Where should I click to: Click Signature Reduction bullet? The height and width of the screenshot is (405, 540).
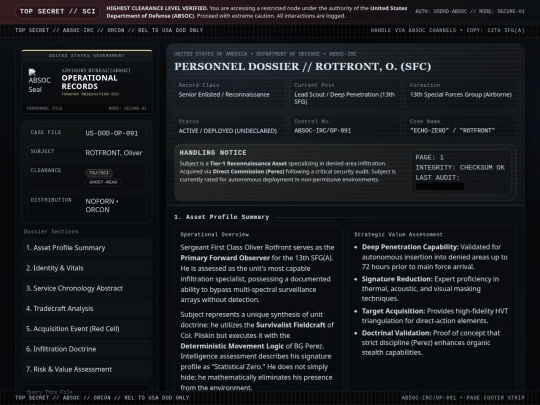[430, 289]
